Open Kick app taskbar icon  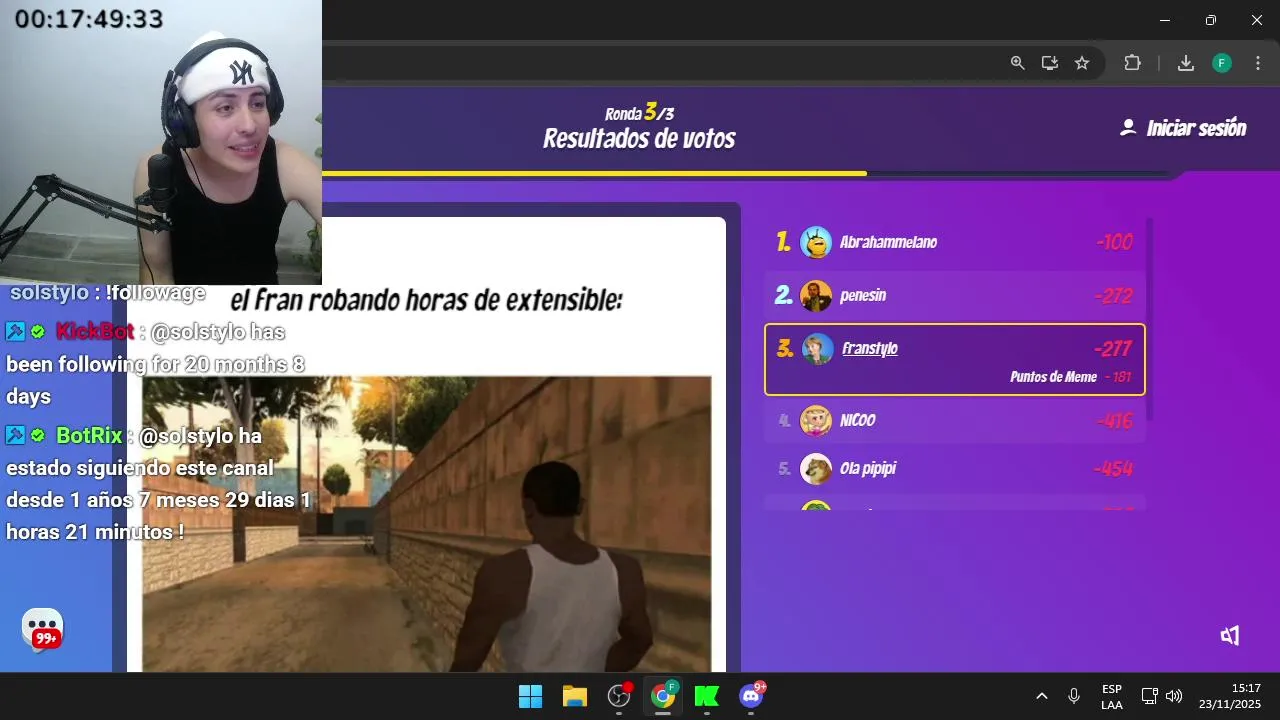[707, 696]
